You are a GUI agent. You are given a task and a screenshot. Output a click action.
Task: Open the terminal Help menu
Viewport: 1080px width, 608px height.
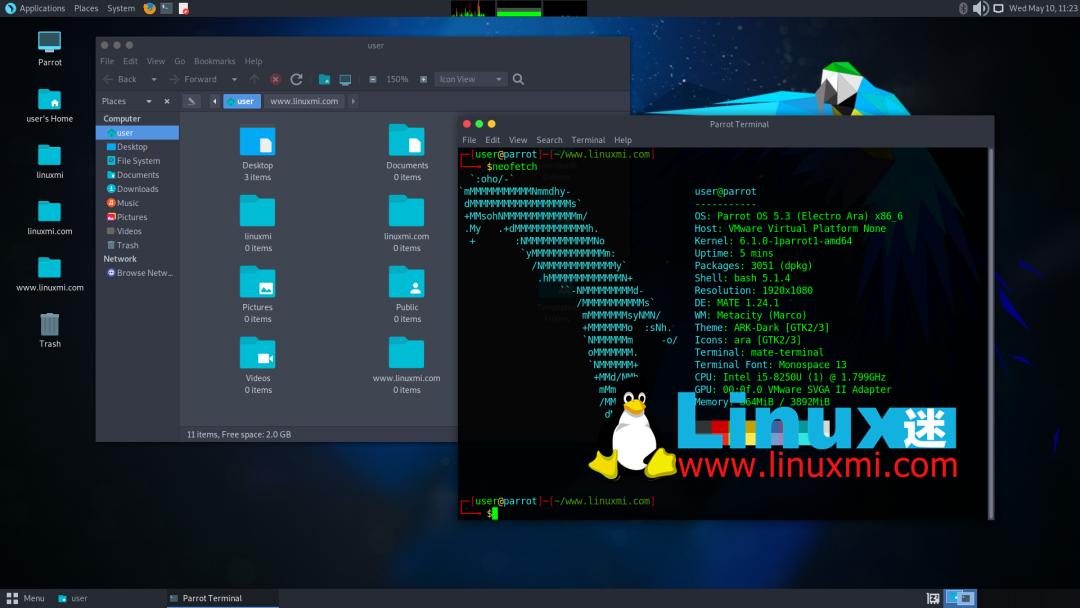[x=623, y=140]
